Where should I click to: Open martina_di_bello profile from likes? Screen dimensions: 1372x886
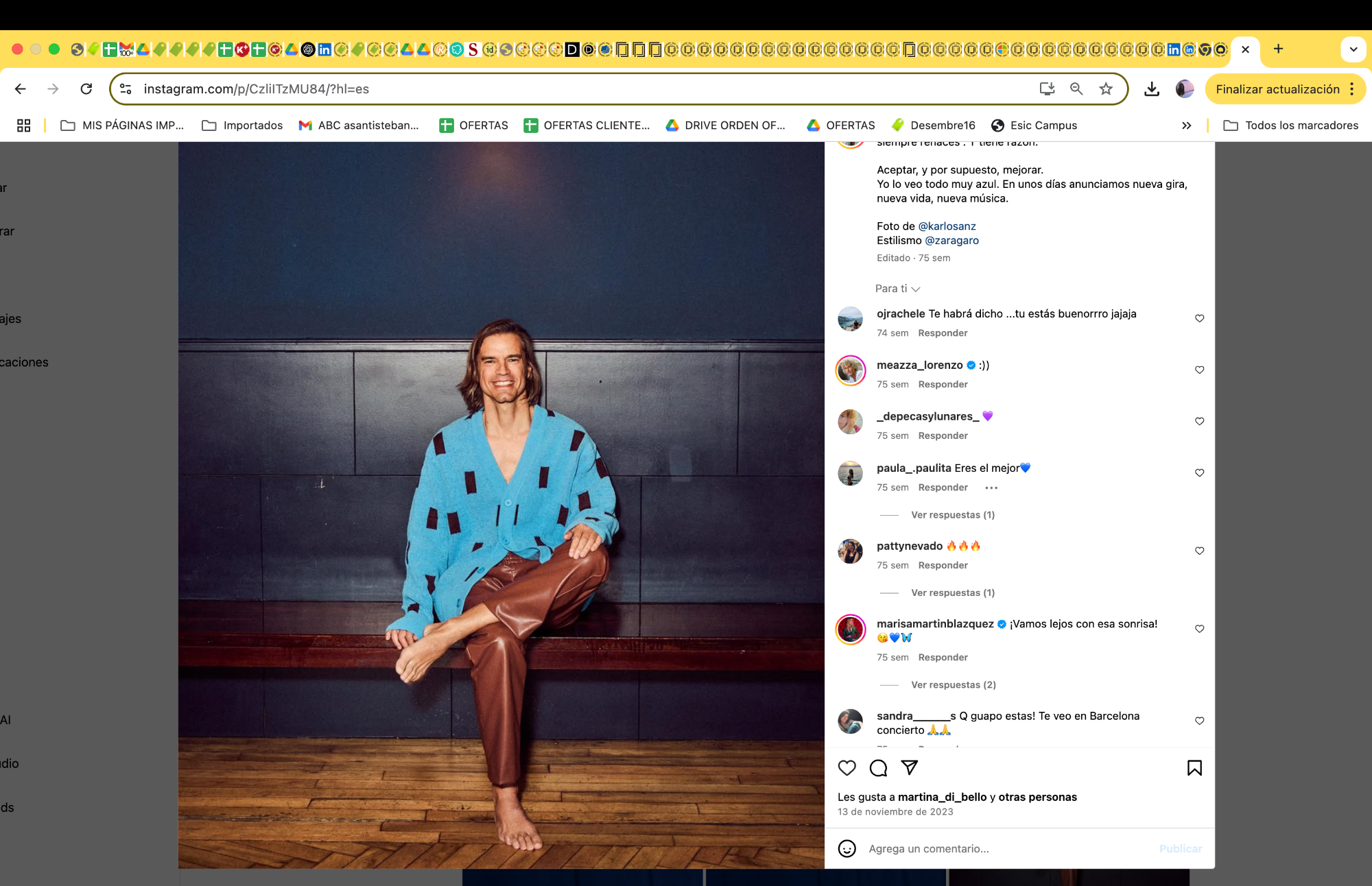click(x=942, y=797)
